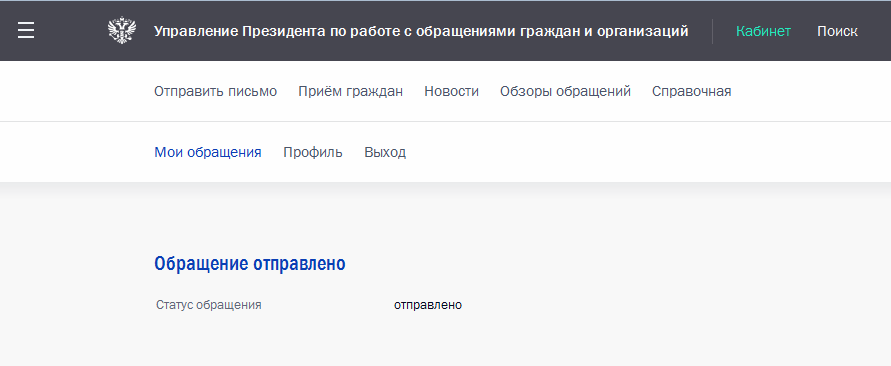Open Поиск in the header
This screenshot has width=891, height=366.
pos(837,31)
